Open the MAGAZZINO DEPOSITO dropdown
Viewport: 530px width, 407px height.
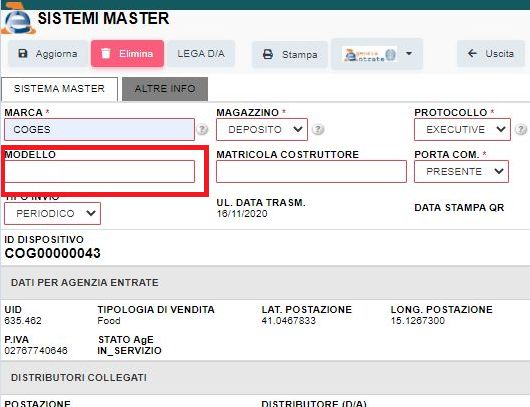262,129
